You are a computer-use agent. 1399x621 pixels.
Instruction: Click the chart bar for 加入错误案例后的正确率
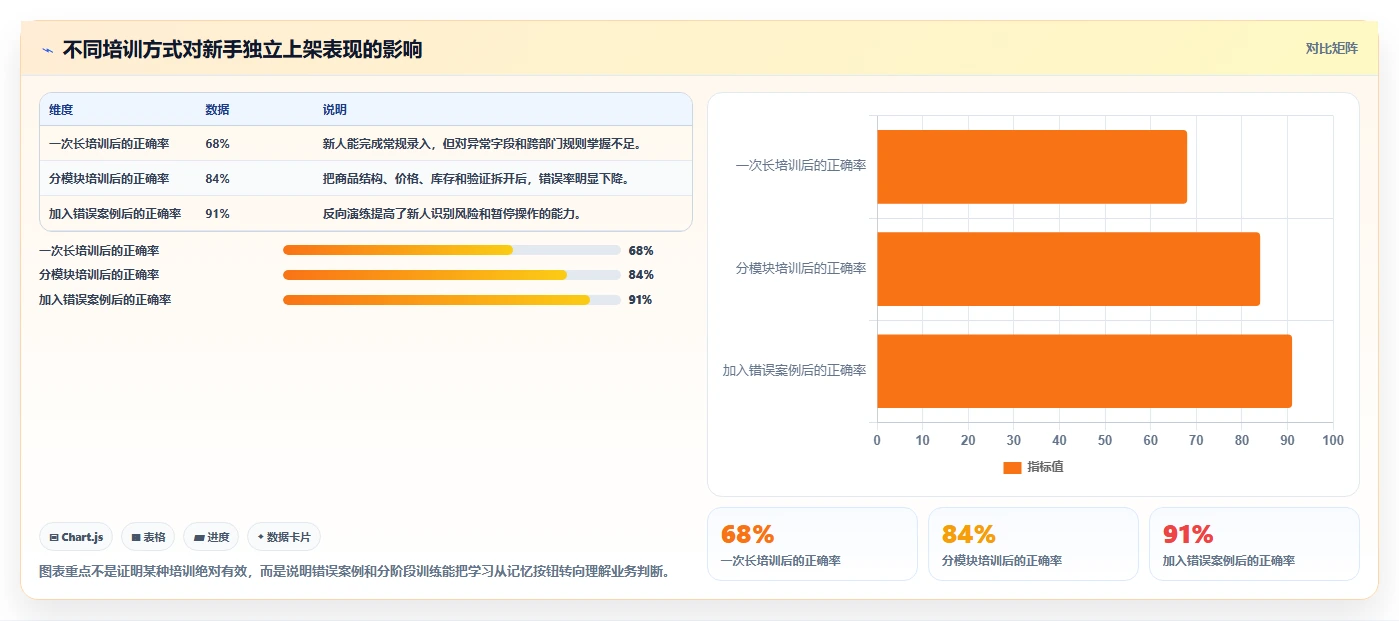(1084, 371)
